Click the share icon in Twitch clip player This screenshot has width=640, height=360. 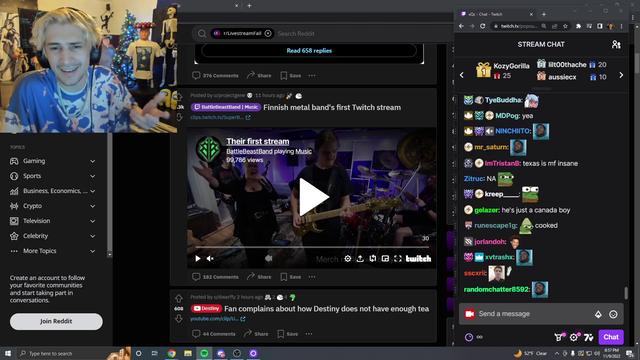pos(360,259)
